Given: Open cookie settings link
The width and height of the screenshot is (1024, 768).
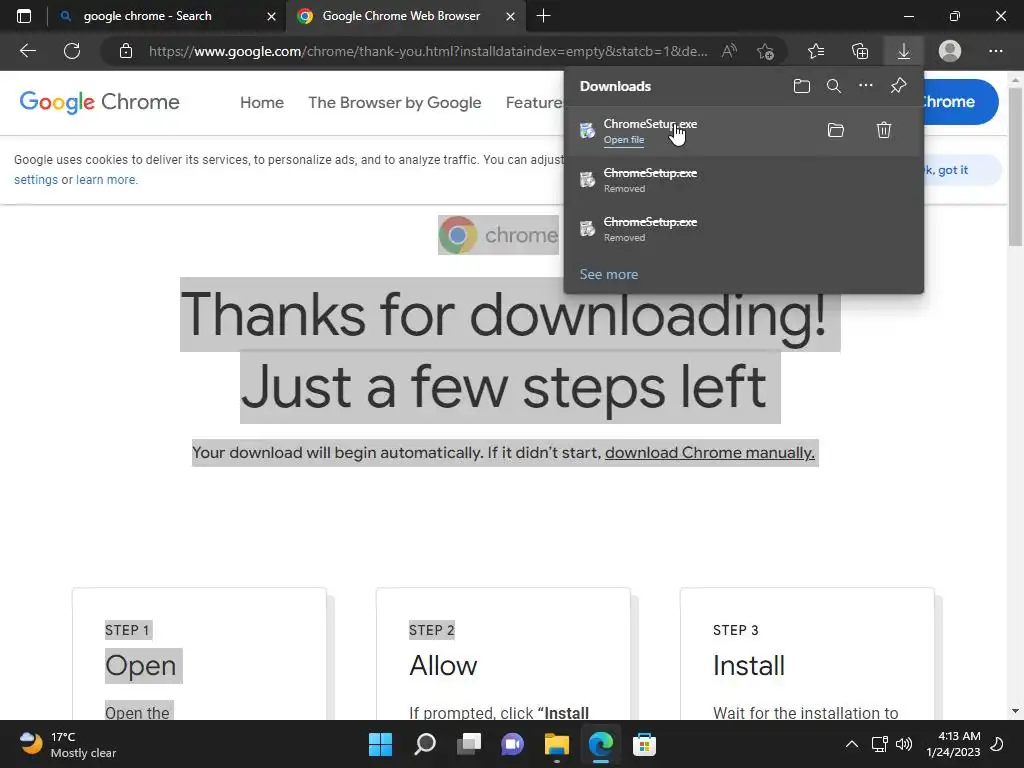Looking at the screenshot, I should [36, 180].
